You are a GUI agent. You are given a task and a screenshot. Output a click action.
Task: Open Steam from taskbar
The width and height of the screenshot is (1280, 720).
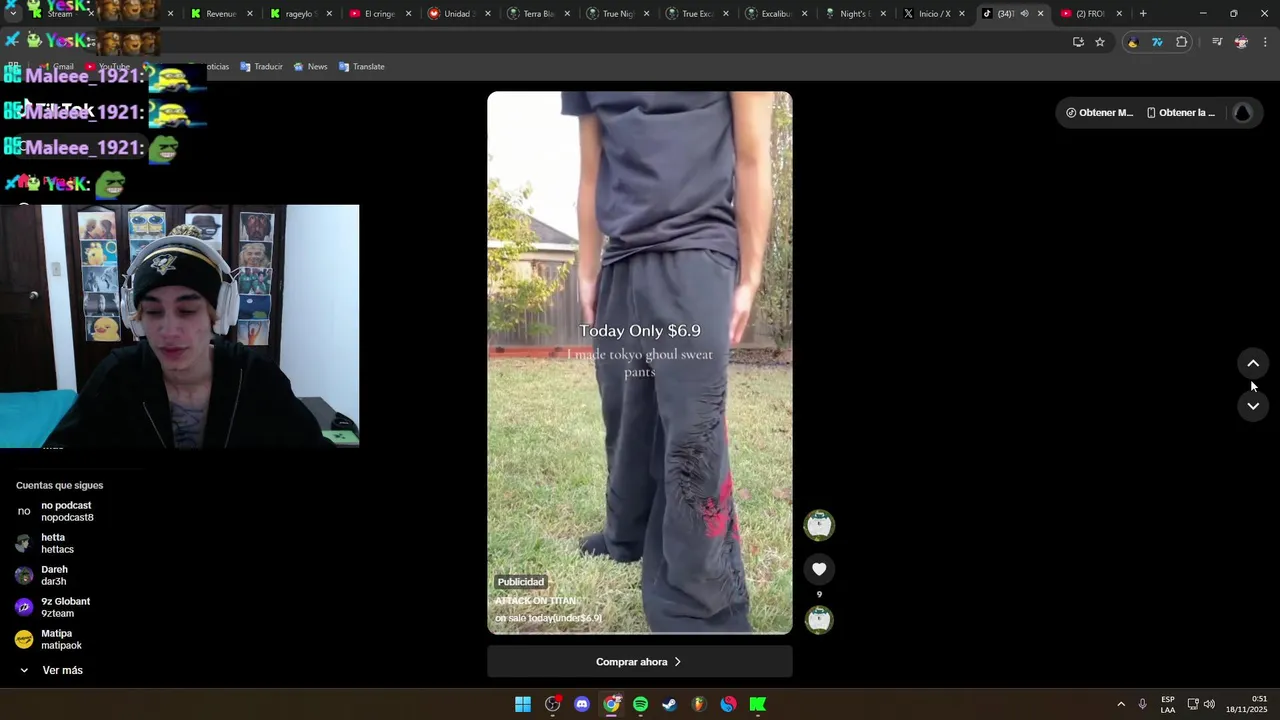click(x=670, y=704)
